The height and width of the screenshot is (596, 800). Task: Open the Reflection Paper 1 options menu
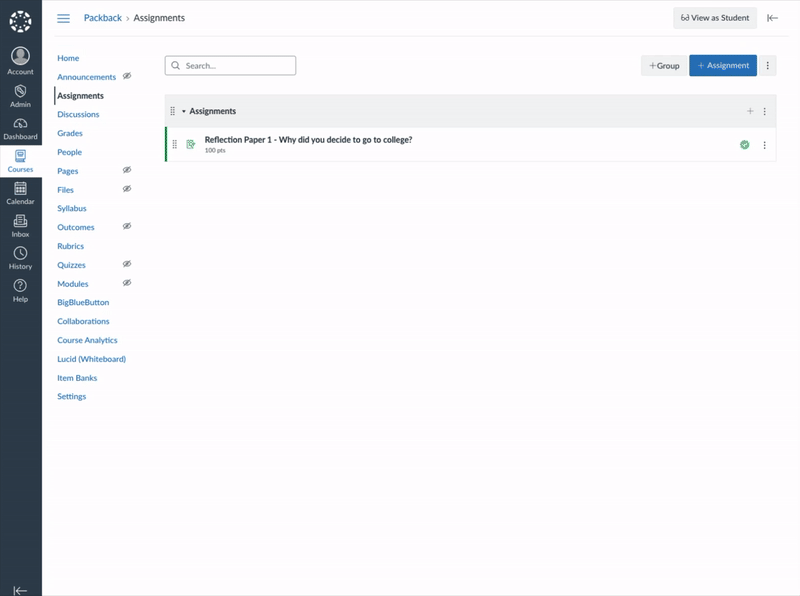(x=765, y=144)
